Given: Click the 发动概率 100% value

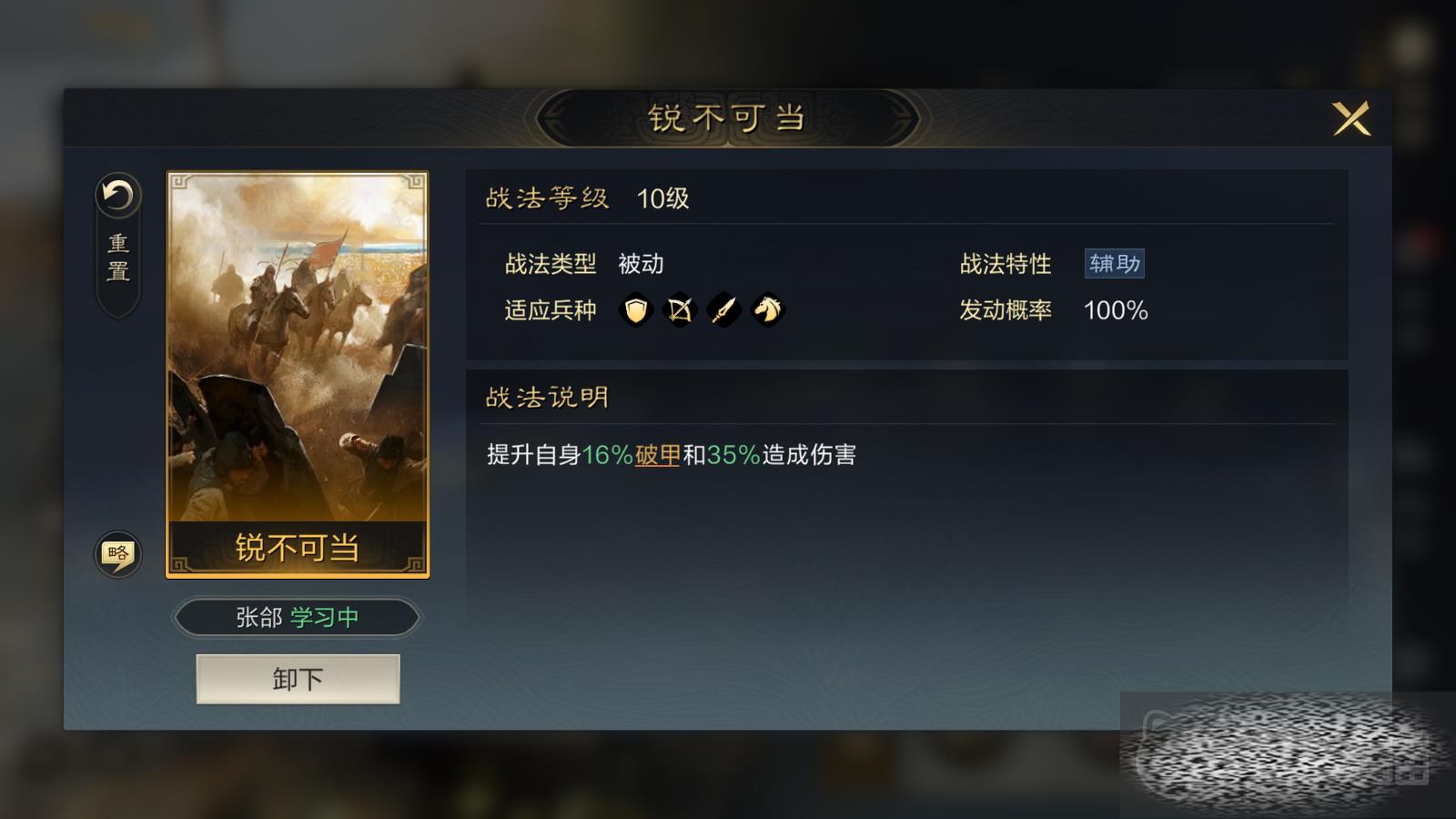Looking at the screenshot, I should tap(1116, 310).
